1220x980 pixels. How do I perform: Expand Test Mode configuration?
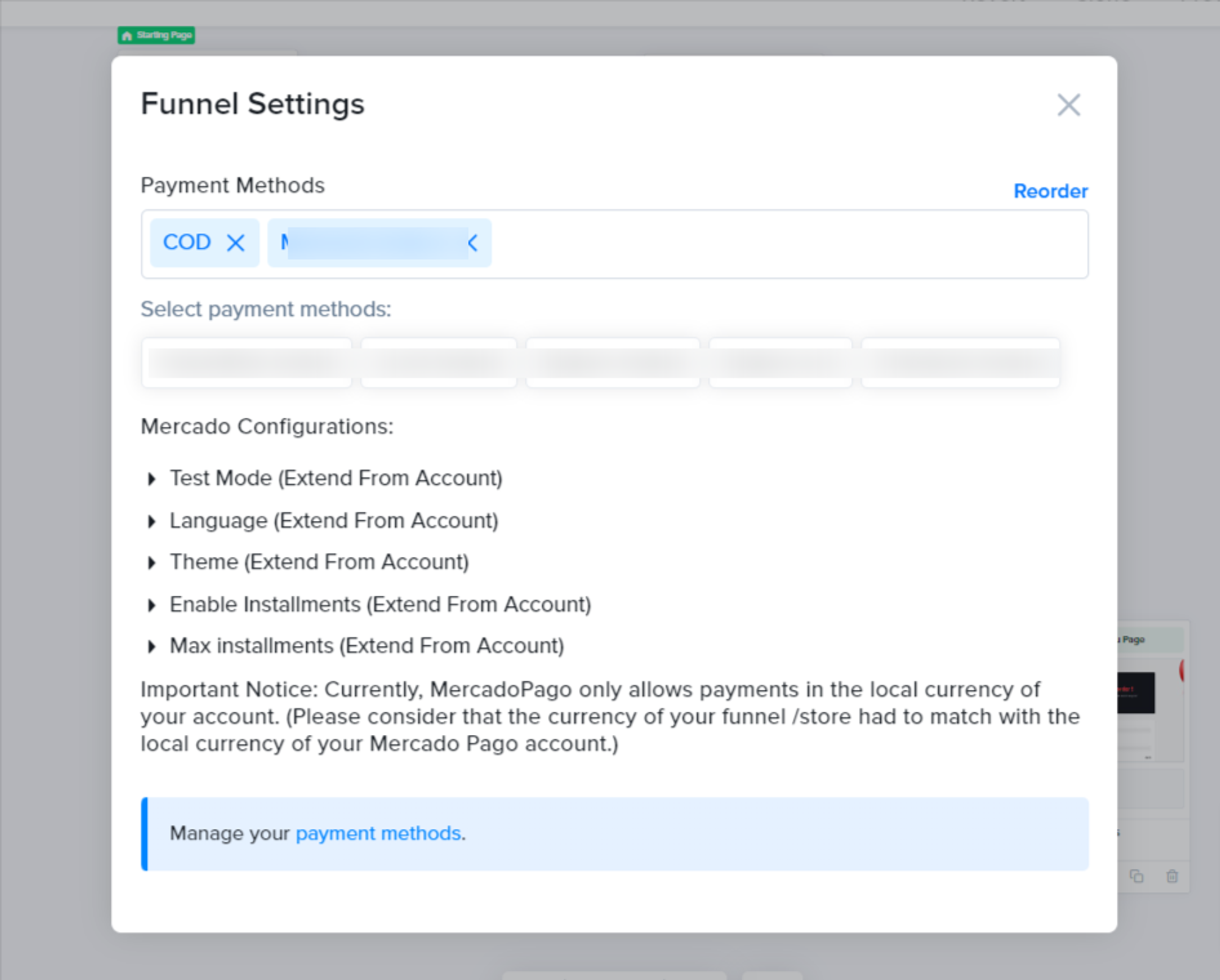point(151,479)
